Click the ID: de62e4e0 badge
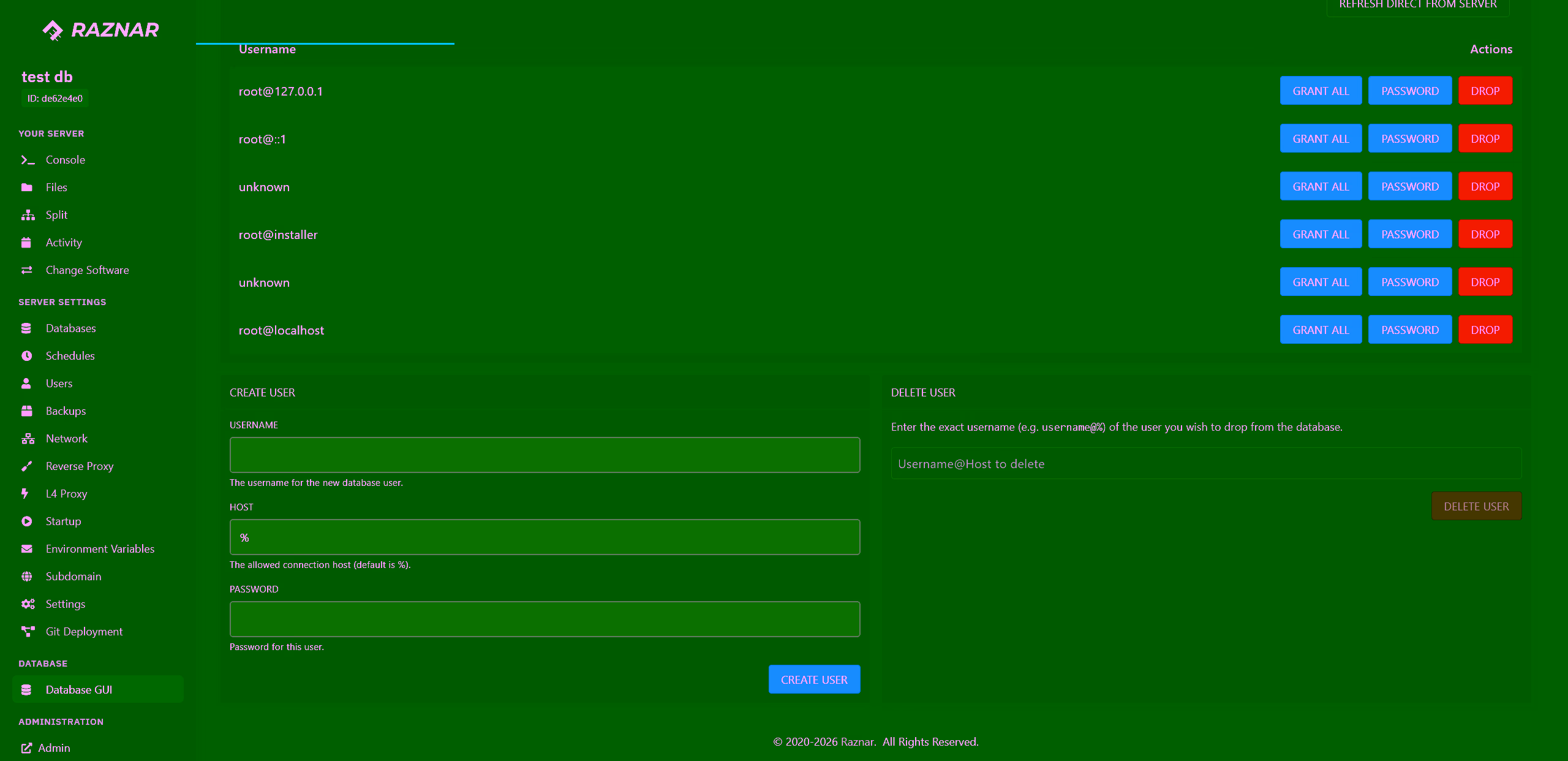 pos(55,99)
